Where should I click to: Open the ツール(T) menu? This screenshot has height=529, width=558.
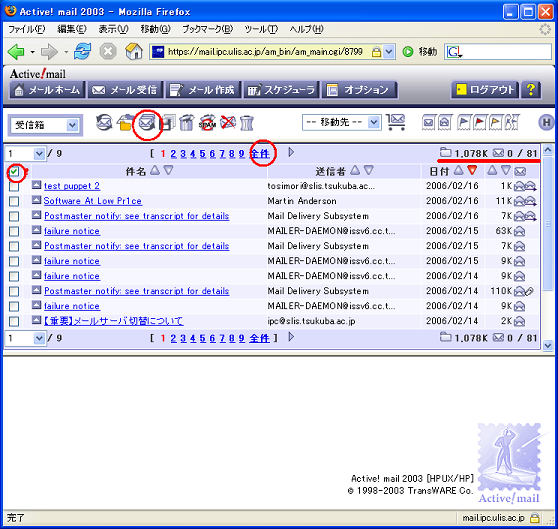[261, 29]
